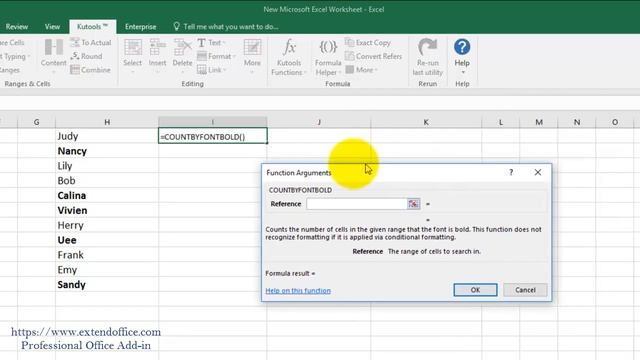
Task: Click Cancel in Function Arguments dialog
Action: (x=525, y=290)
